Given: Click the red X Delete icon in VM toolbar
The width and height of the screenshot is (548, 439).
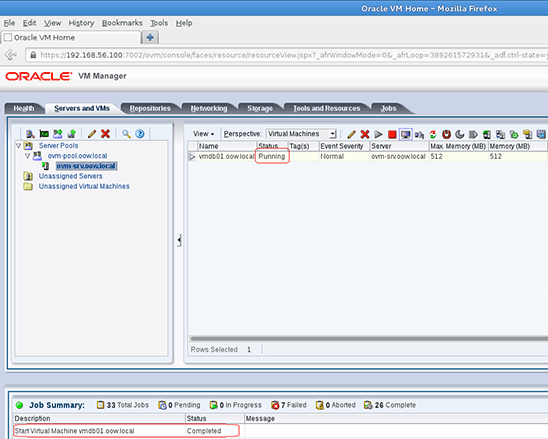Looking at the screenshot, I should point(365,134).
